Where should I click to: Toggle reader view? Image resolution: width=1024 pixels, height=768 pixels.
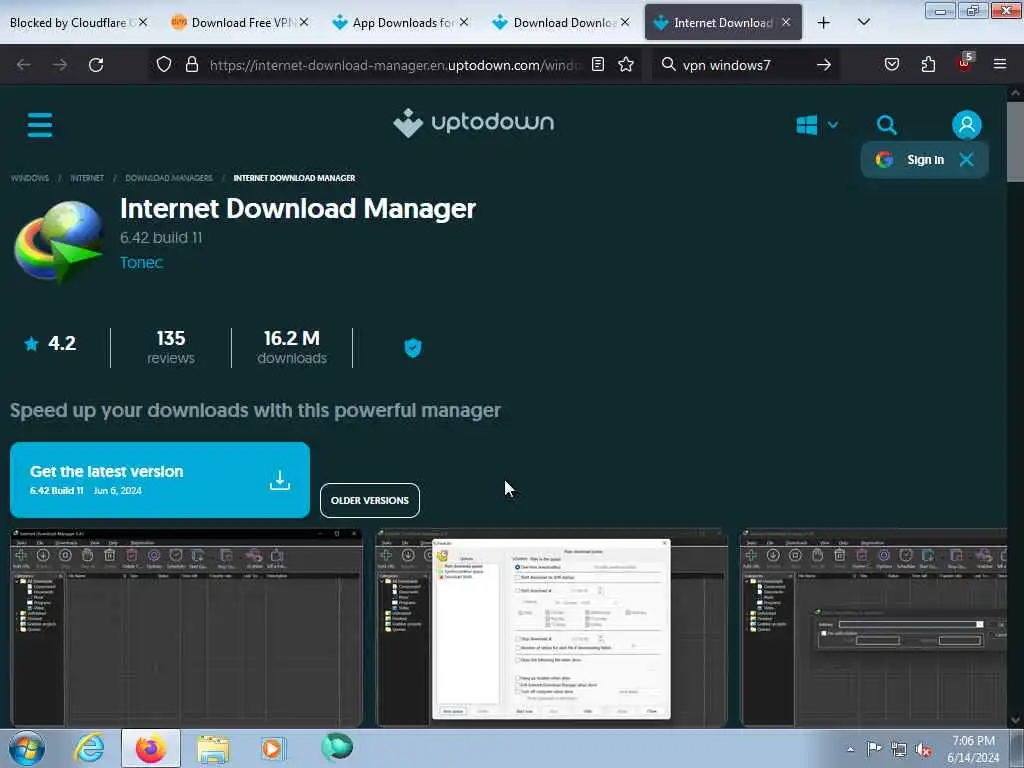coord(598,65)
